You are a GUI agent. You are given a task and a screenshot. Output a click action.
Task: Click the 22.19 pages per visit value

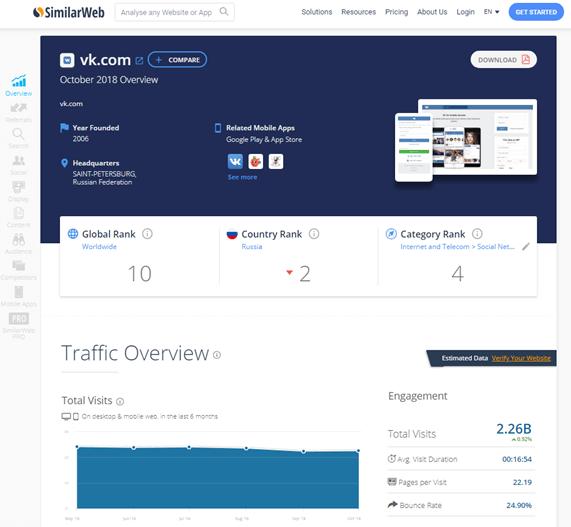point(522,482)
